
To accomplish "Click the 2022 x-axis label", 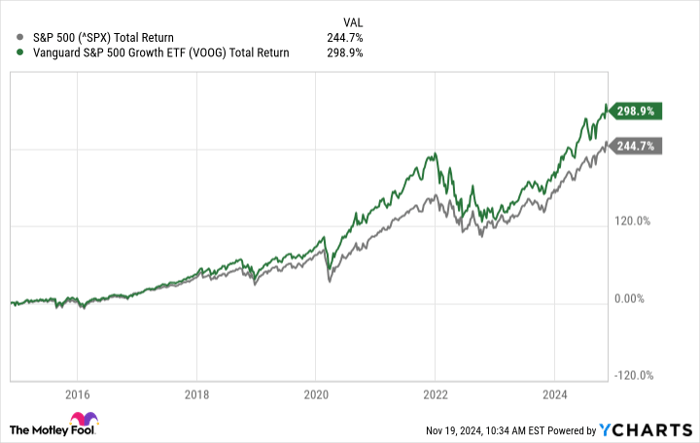I will coord(434,394).
